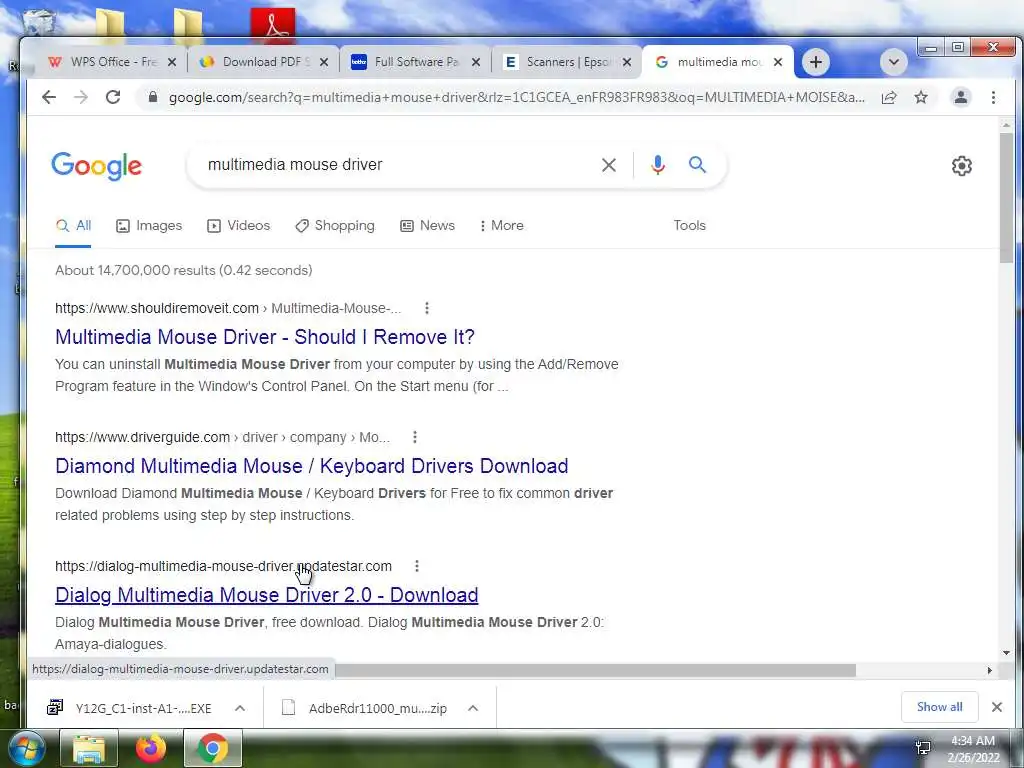1024x768 pixels.
Task: Close the Scanners Epson tab
Action: [627, 62]
